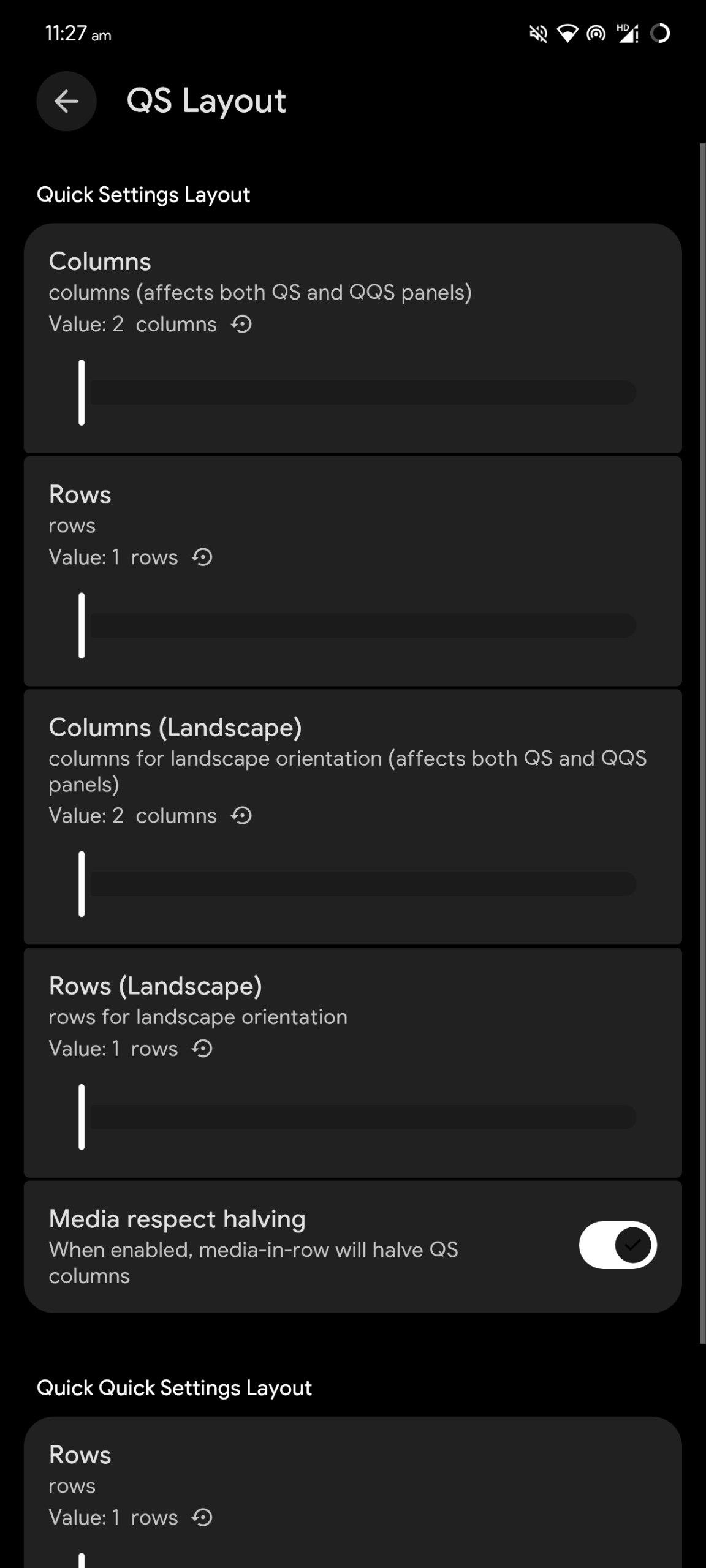Viewport: 706px width, 1568px height.
Task: Reset Rows (Landscape) value to default
Action: 202,1049
